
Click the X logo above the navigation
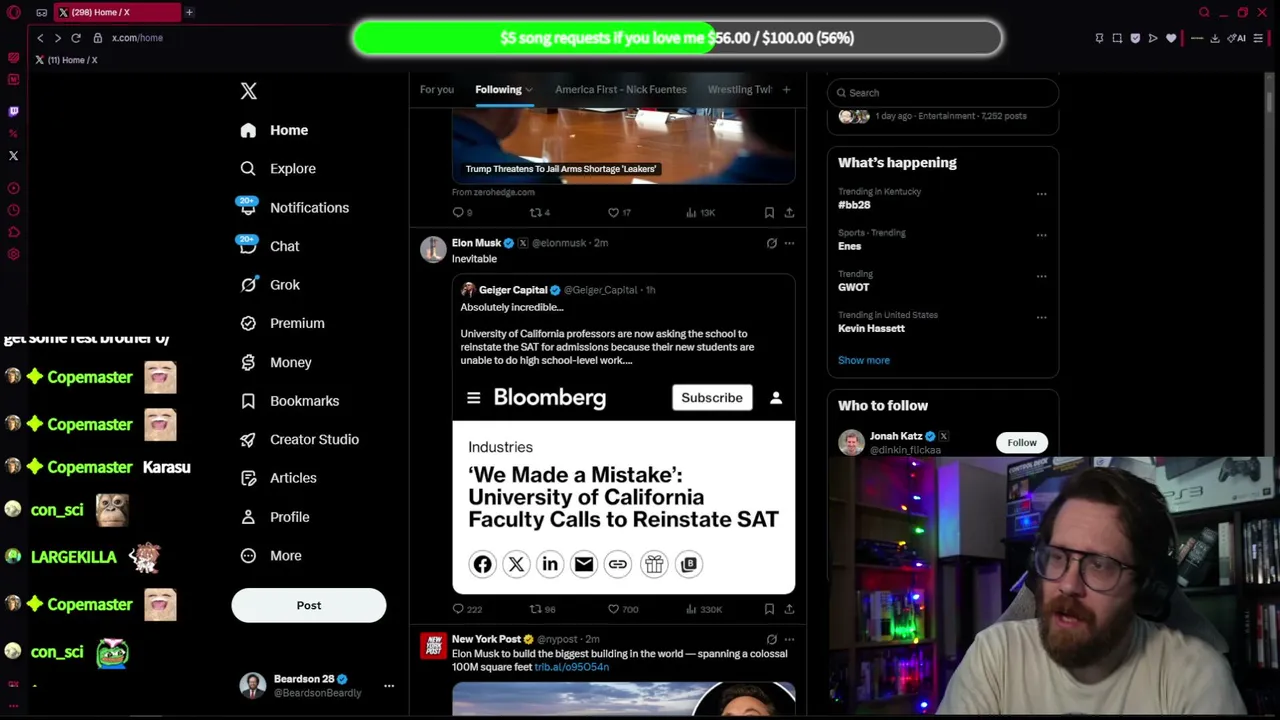point(249,91)
